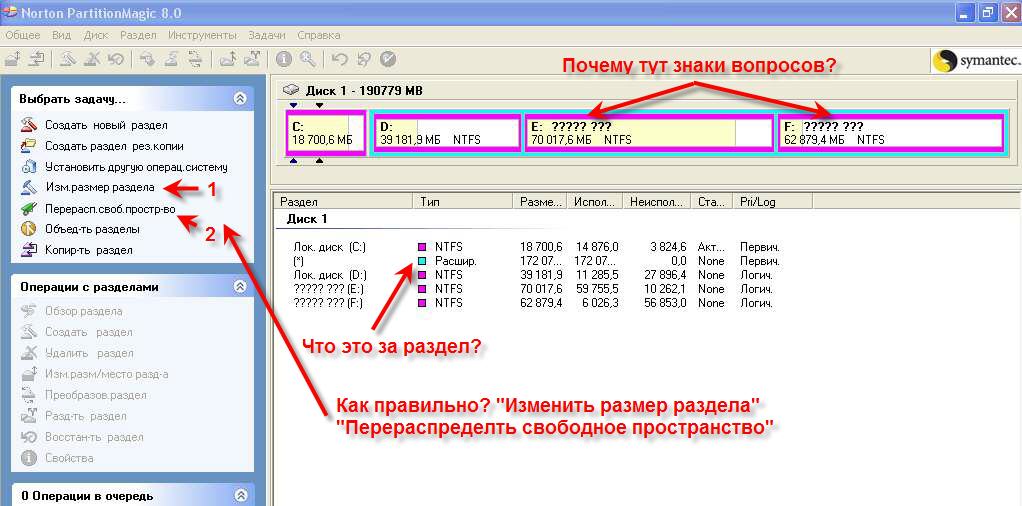This screenshot has width=1022, height=506.
Task: Open the Диск menu
Action: 96,35
